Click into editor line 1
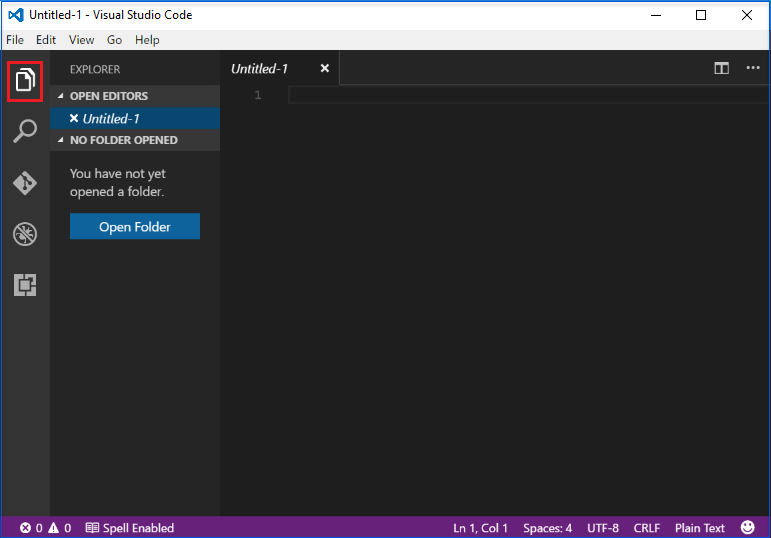This screenshot has height=538, width=771. point(529,95)
